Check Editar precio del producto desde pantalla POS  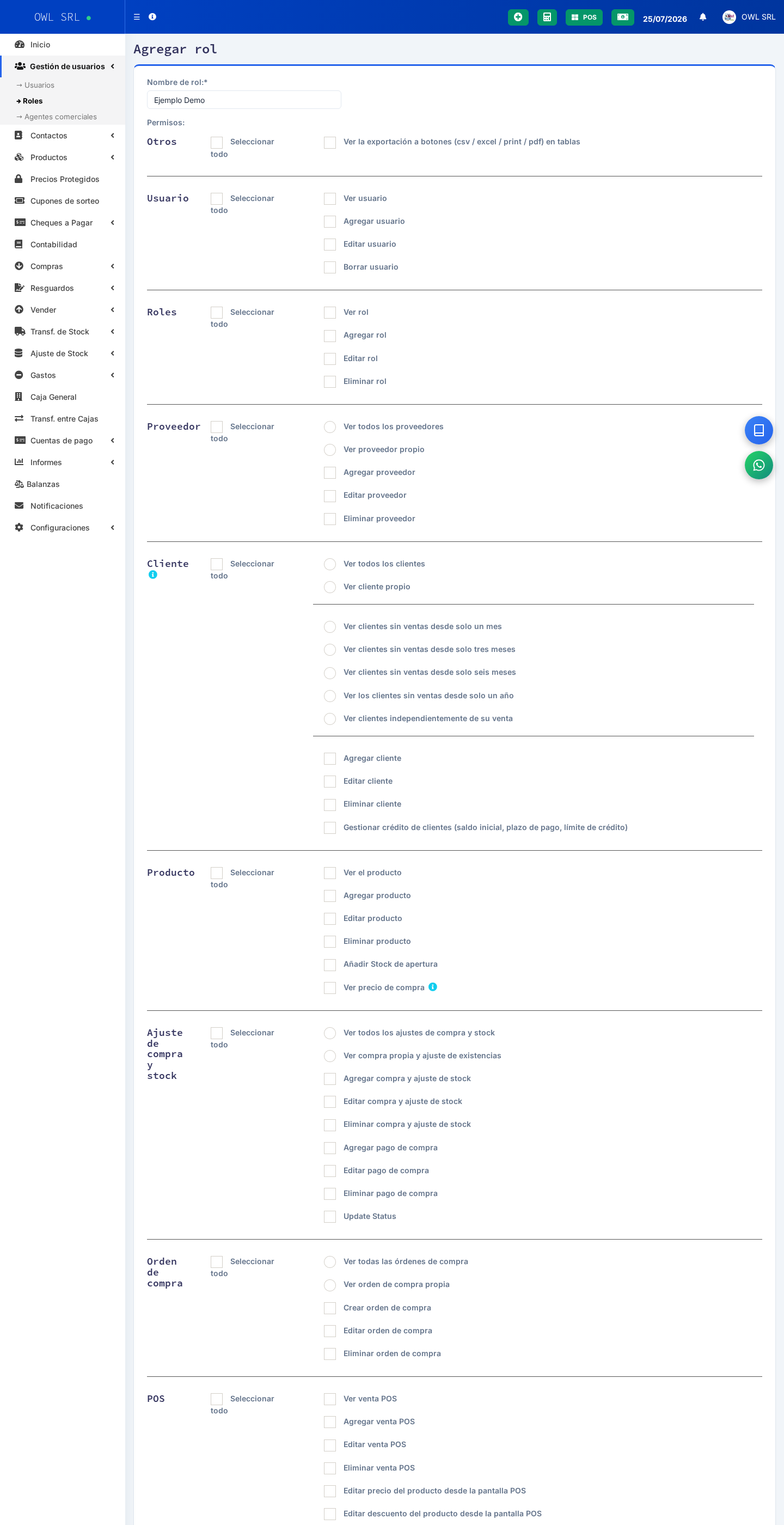coord(329,1491)
